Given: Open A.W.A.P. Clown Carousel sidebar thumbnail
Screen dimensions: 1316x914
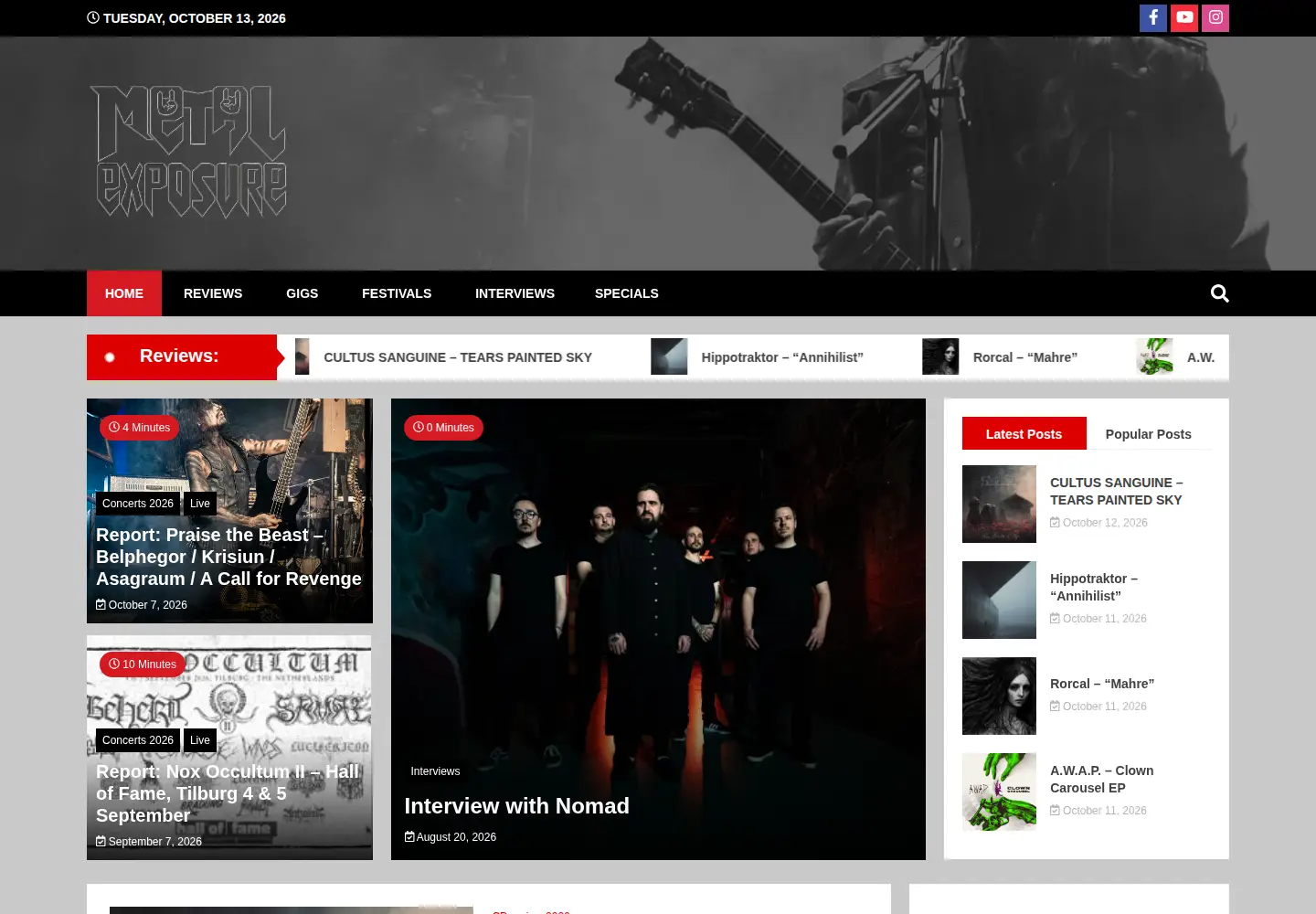Looking at the screenshot, I should pos(999,792).
